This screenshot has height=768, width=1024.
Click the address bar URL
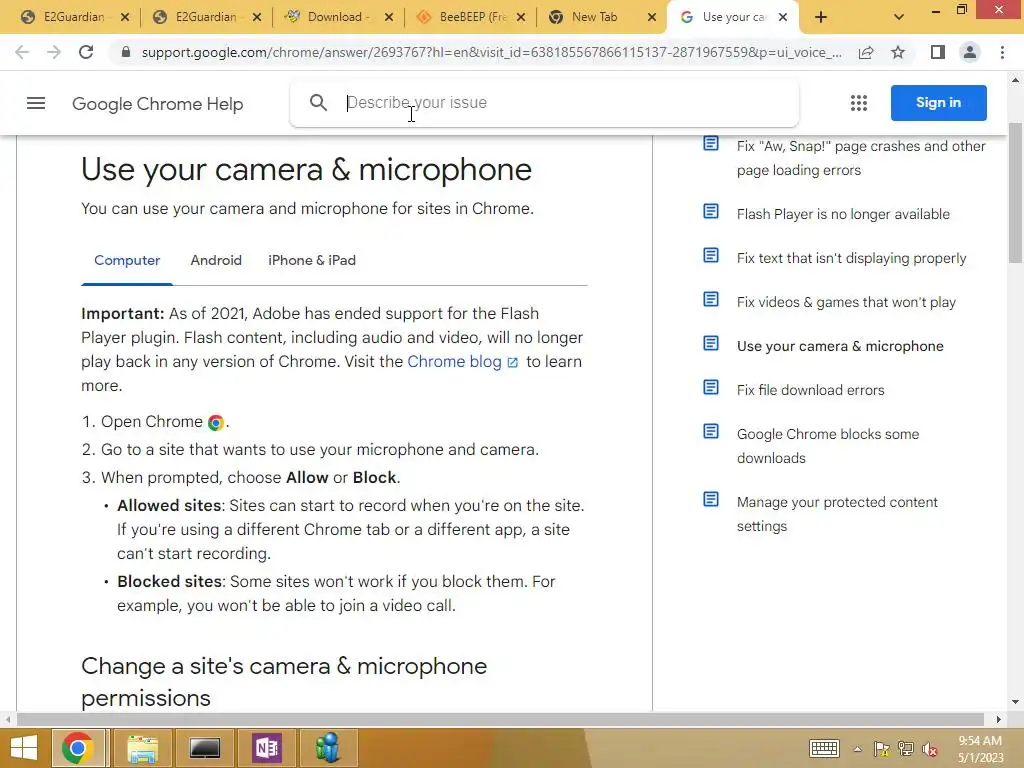pyautogui.click(x=491, y=52)
